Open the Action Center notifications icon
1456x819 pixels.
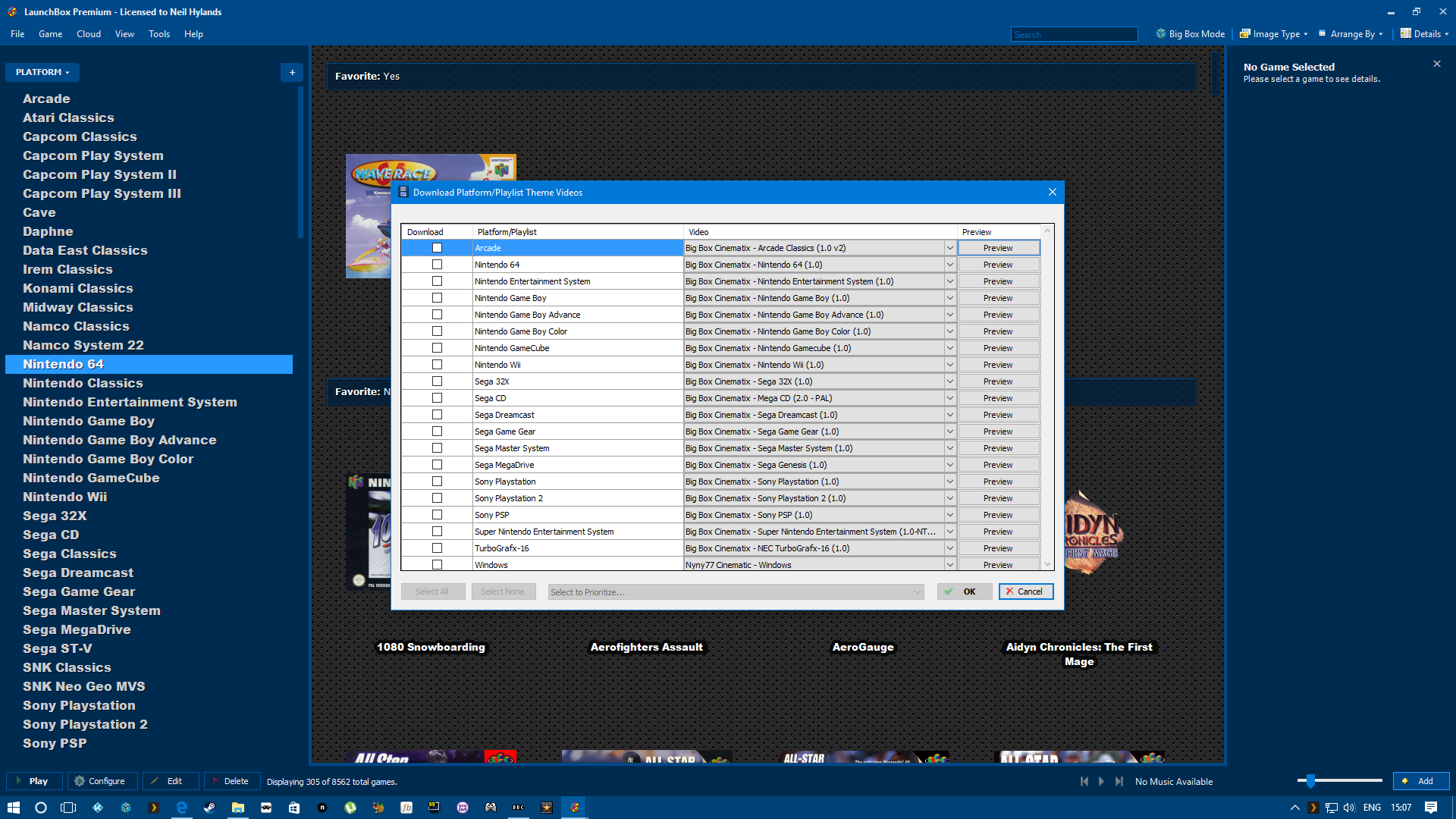click(1431, 808)
